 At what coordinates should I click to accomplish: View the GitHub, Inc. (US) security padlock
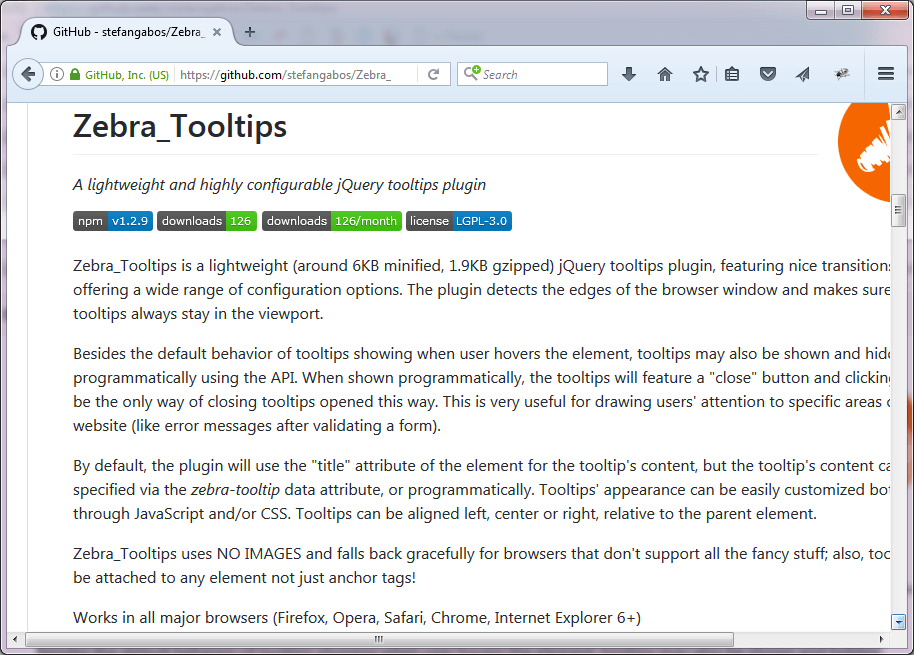pos(75,74)
